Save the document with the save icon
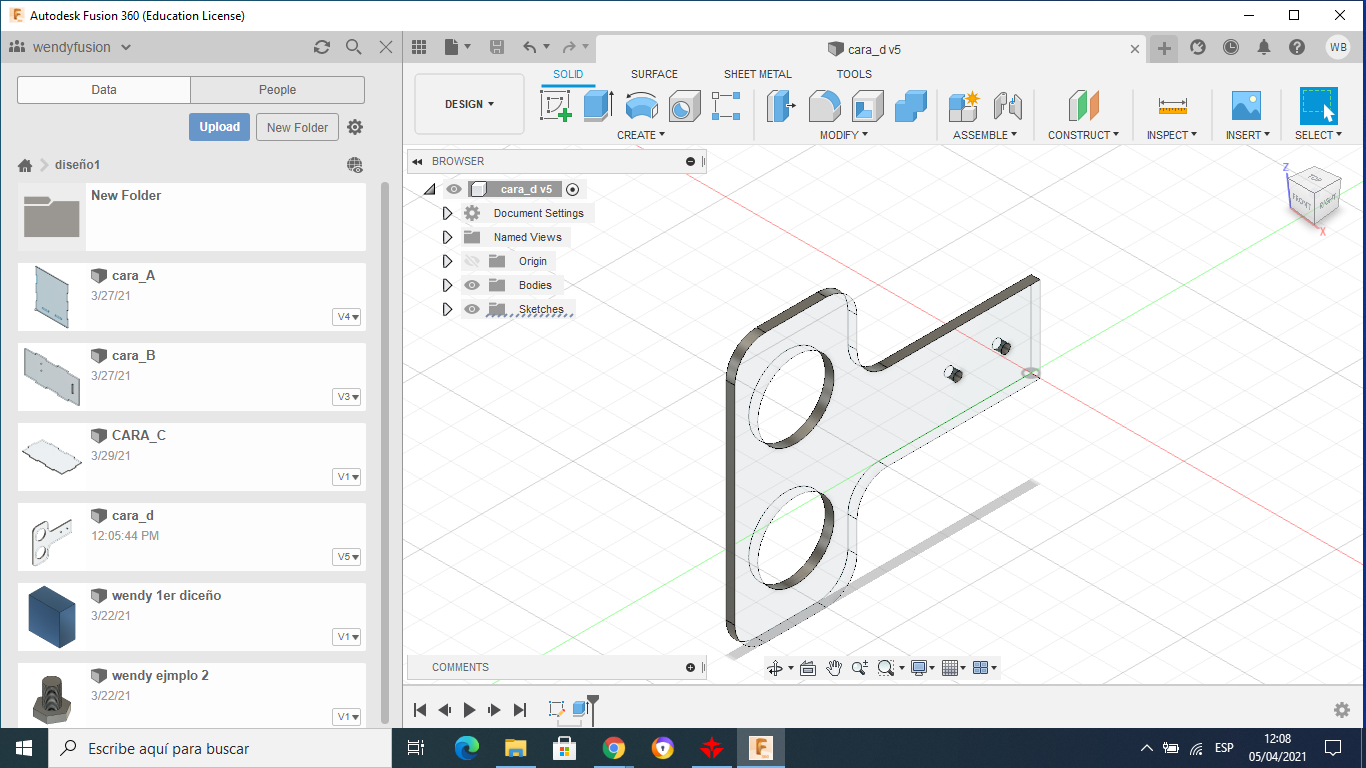Screen dimensions: 1366x768 point(497,47)
